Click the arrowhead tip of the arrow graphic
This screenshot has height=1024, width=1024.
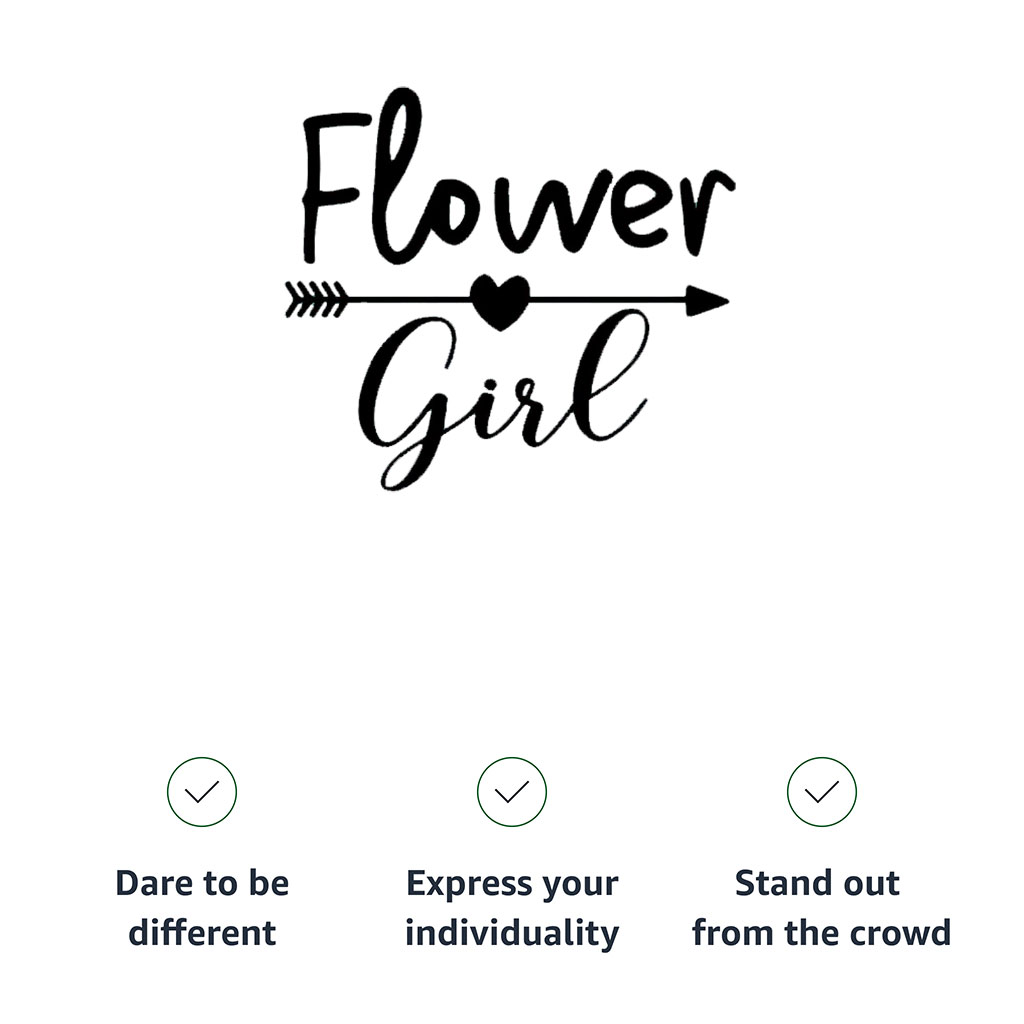point(707,301)
